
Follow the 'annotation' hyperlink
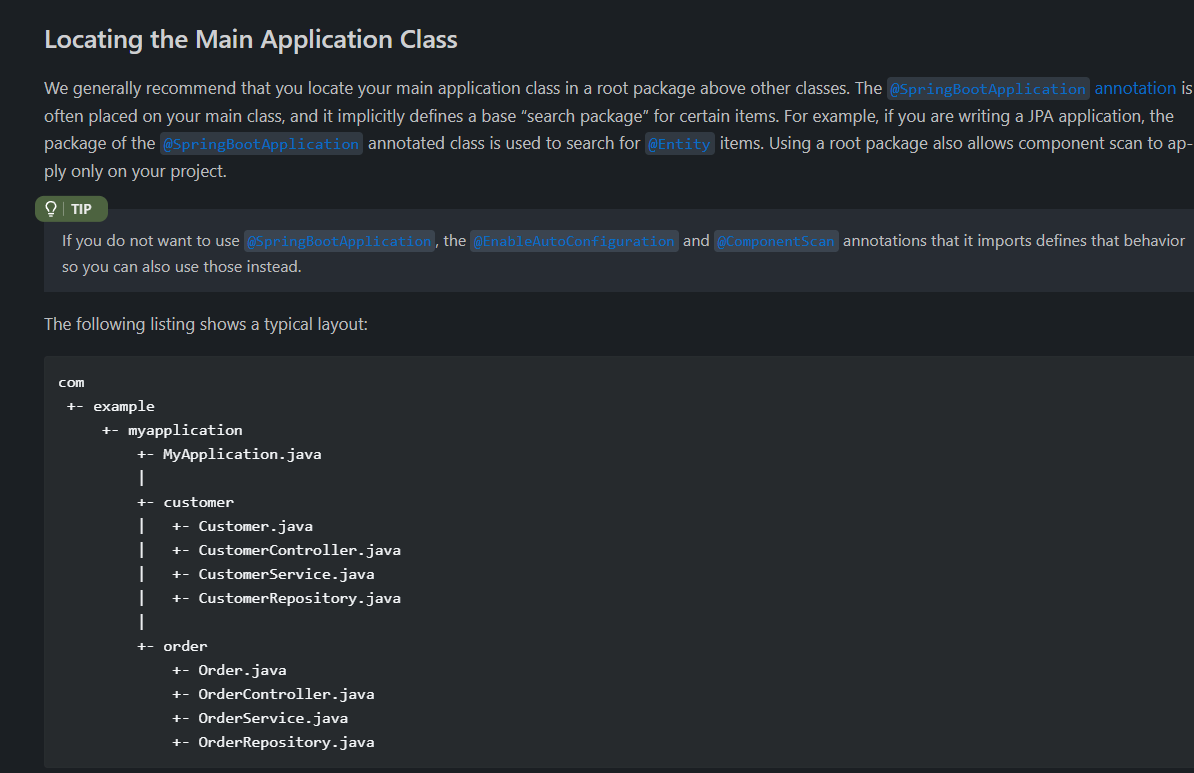point(1135,88)
